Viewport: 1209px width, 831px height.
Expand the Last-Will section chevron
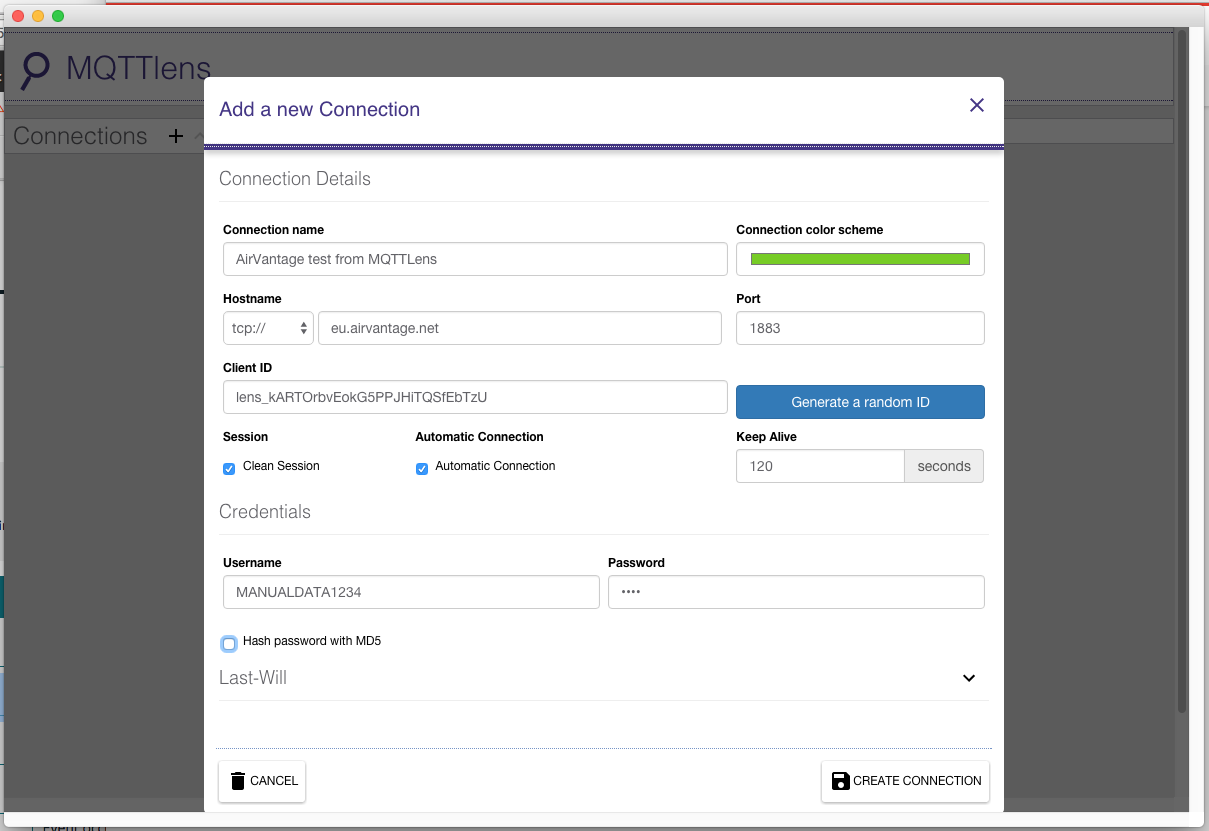point(968,678)
